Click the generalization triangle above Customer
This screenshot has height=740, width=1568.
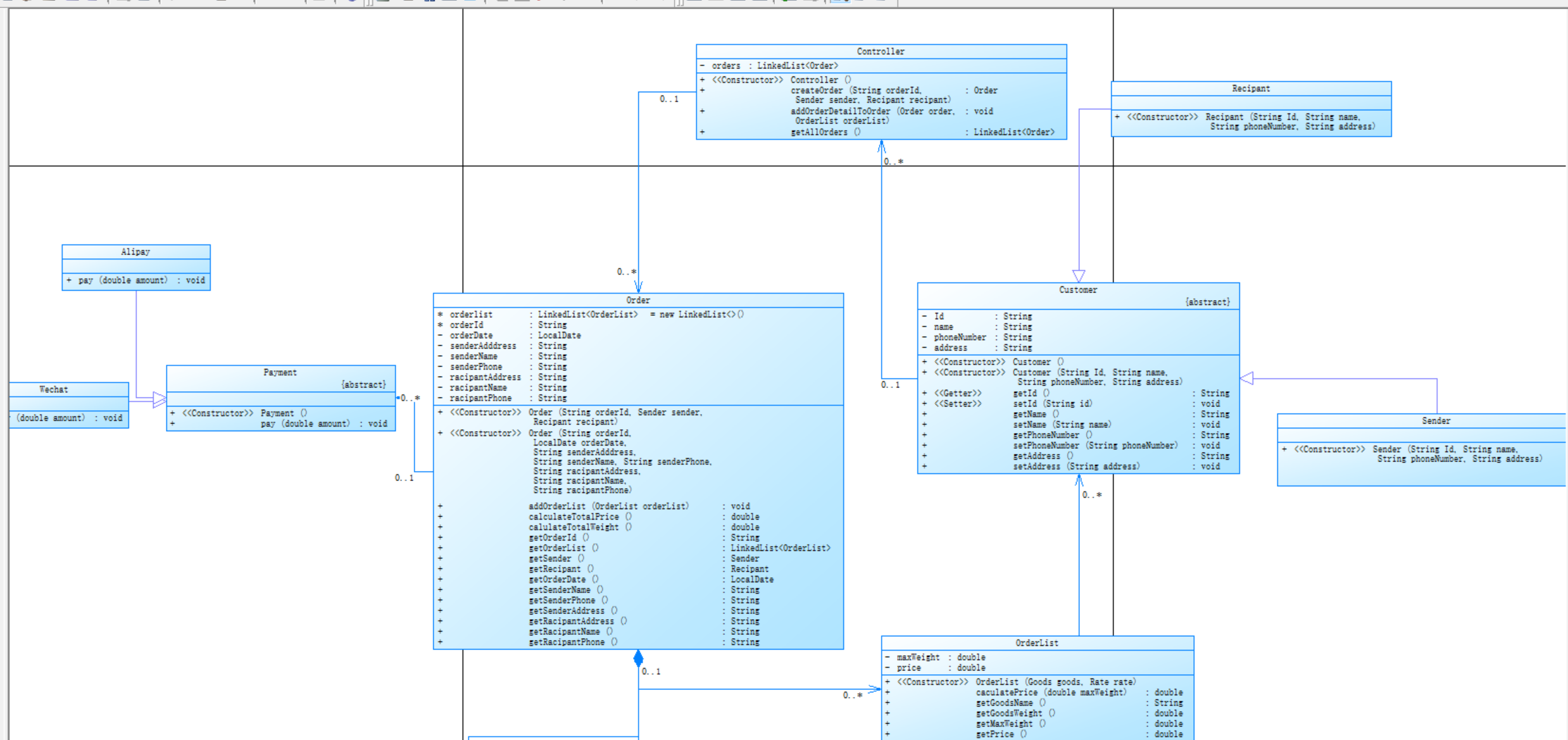pos(1079,276)
